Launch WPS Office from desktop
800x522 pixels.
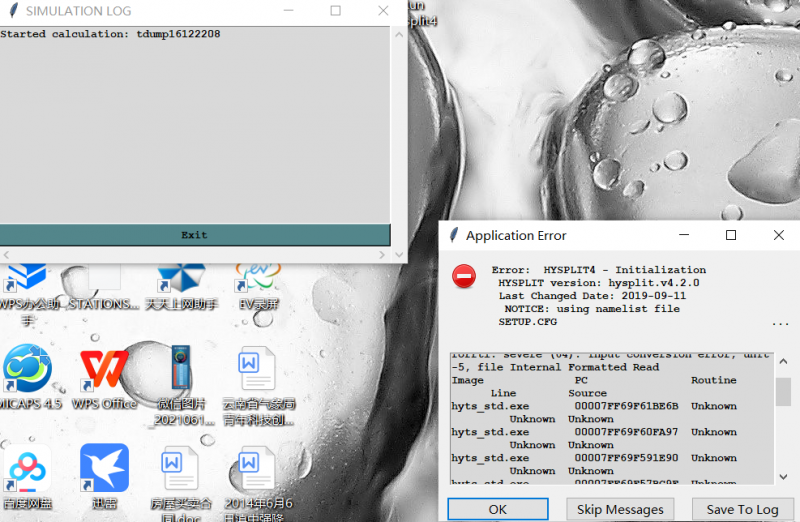(105, 369)
